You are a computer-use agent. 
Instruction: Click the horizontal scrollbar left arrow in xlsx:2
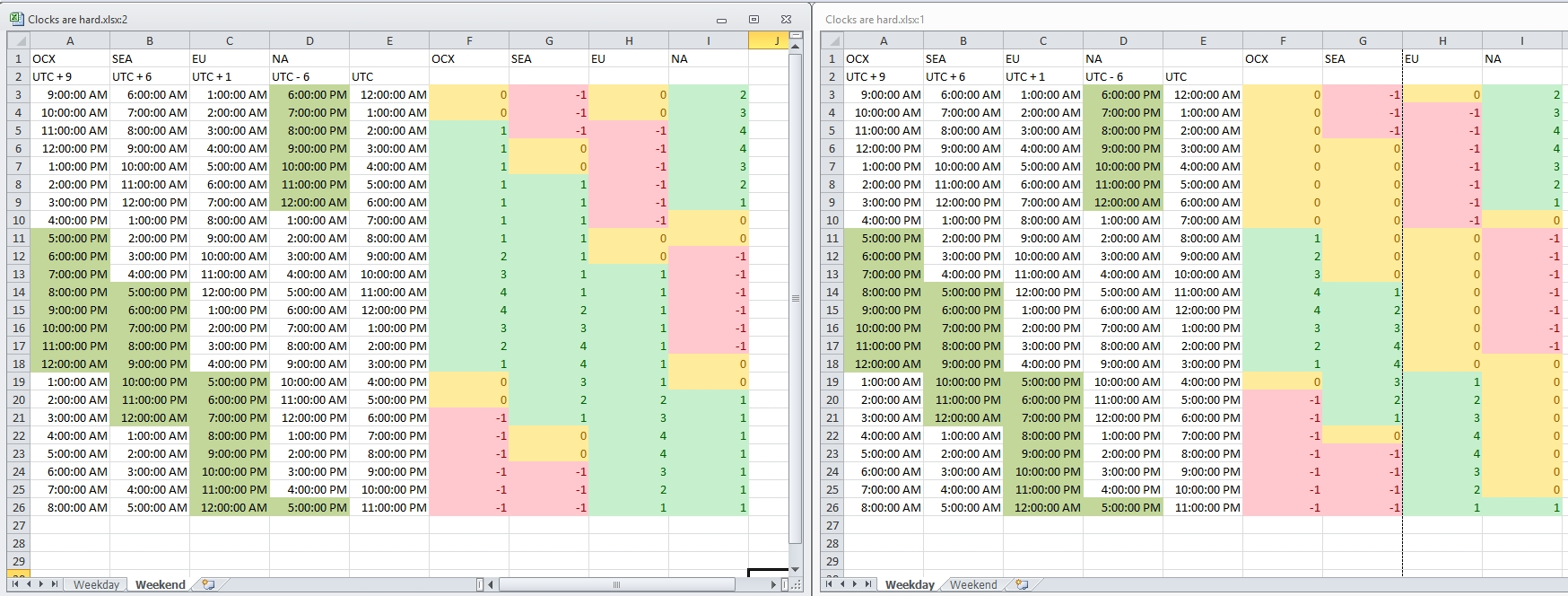tap(491, 584)
